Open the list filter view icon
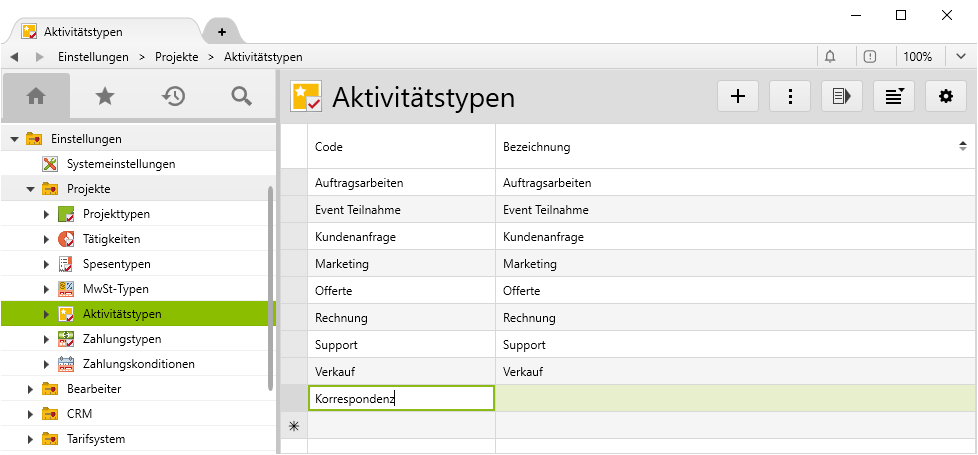The height and width of the screenshot is (455, 978). 894,96
